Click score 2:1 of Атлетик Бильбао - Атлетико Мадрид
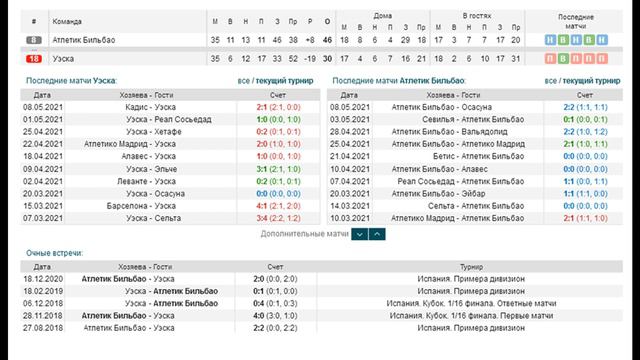The width and height of the screenshot is (640, 360). [569, 144]
